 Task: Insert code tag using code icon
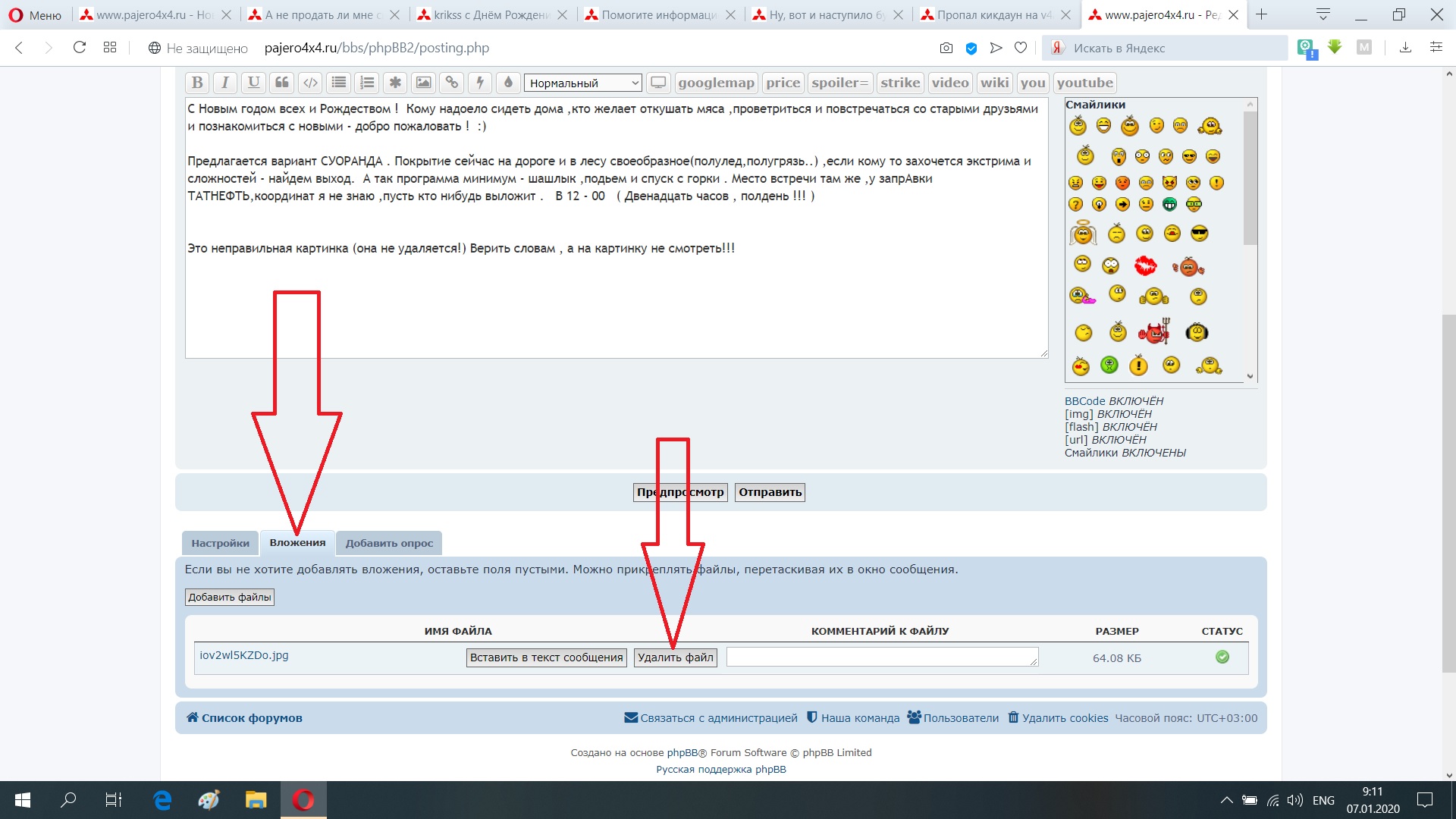[310, 83]
